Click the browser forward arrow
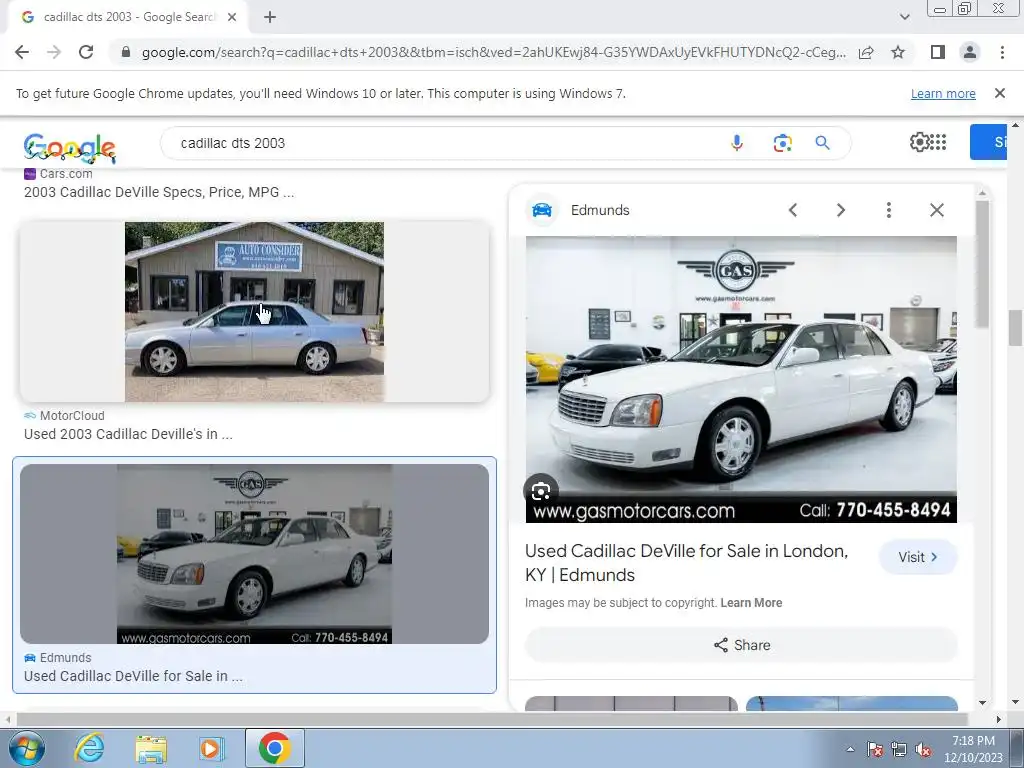1024x768 pixels. coord(54,52)
